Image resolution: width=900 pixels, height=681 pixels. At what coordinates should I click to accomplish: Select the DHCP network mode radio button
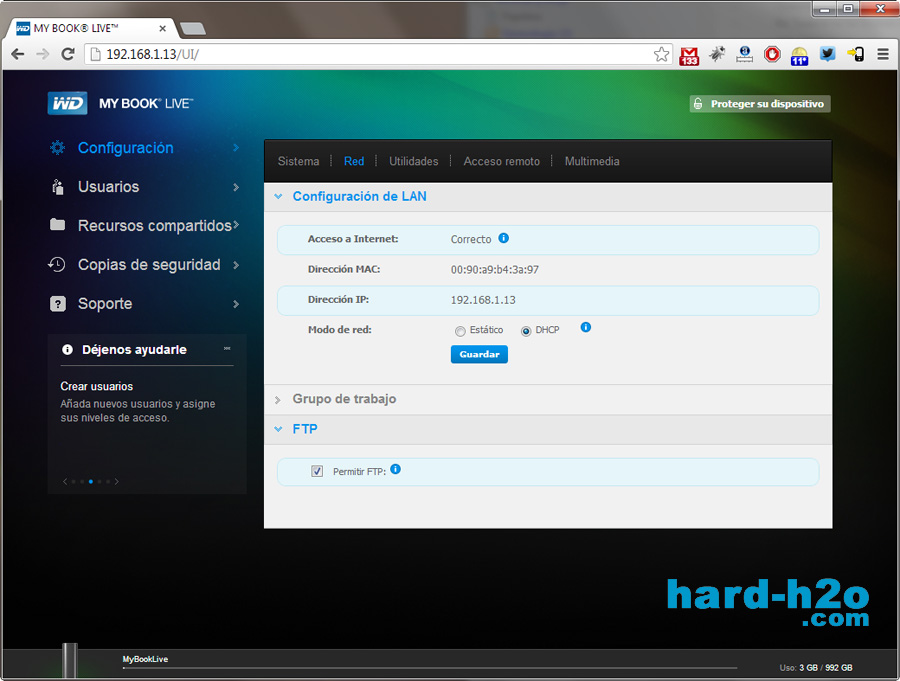pyautogui.click(x=526, y=331)
